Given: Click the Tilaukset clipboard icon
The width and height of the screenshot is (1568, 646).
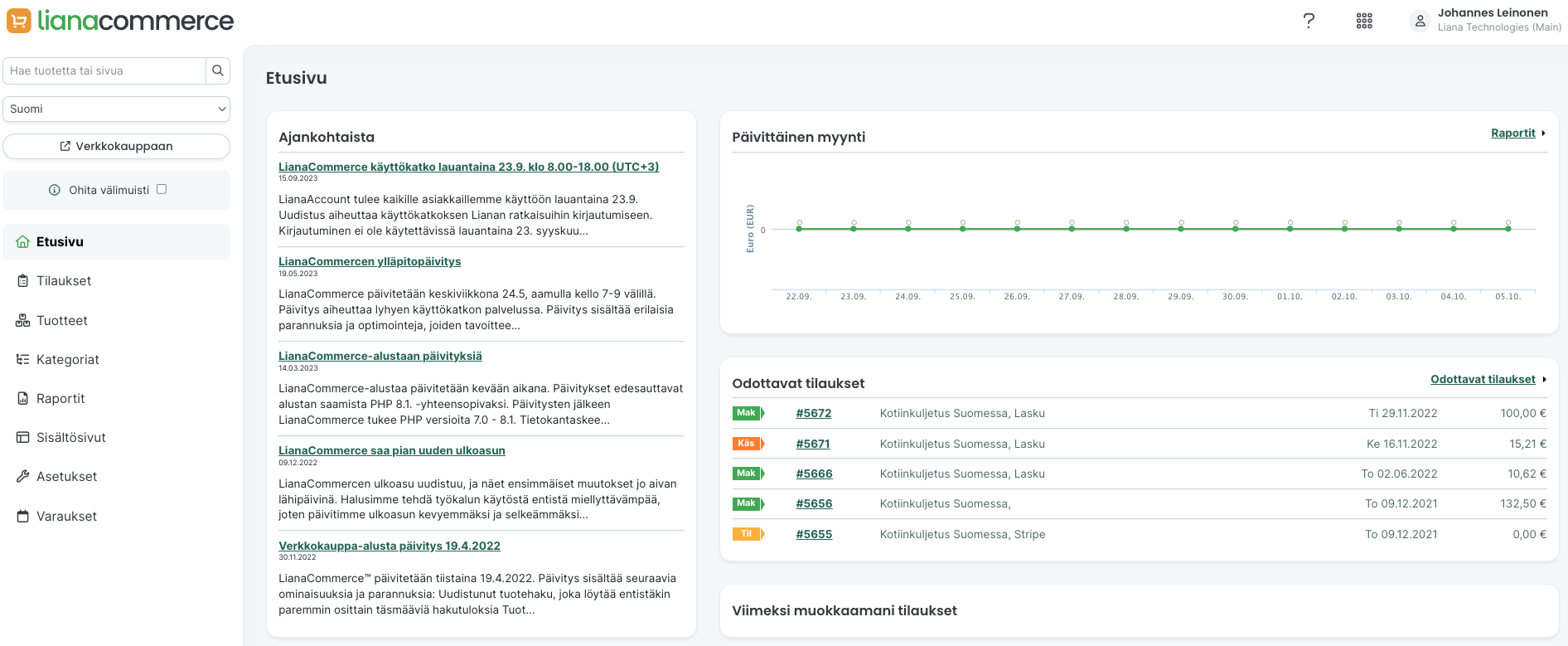Looking at the screenshot, I should tap(23, 281).
